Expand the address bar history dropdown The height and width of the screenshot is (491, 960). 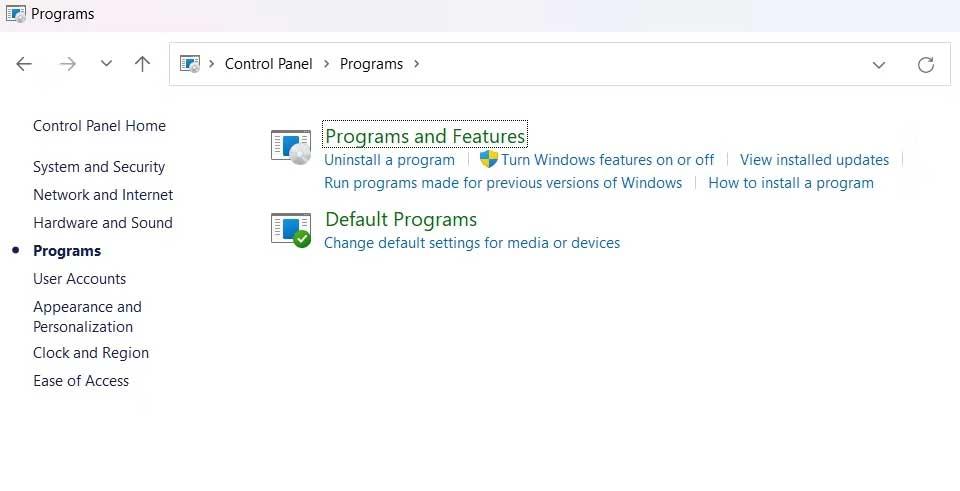coord(879,64)
